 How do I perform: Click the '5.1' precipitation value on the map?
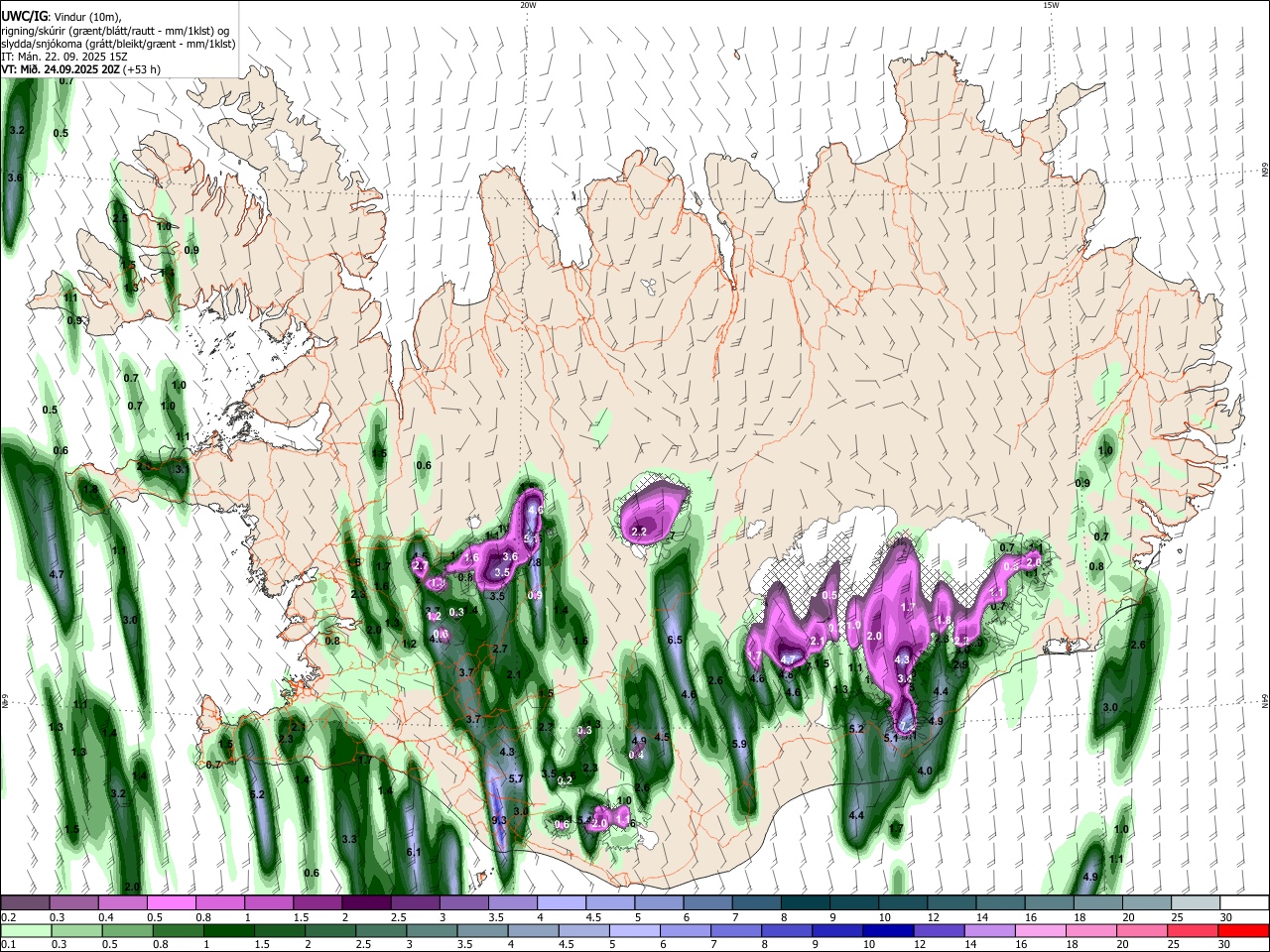pyautogui.click(x=890, y=738)
